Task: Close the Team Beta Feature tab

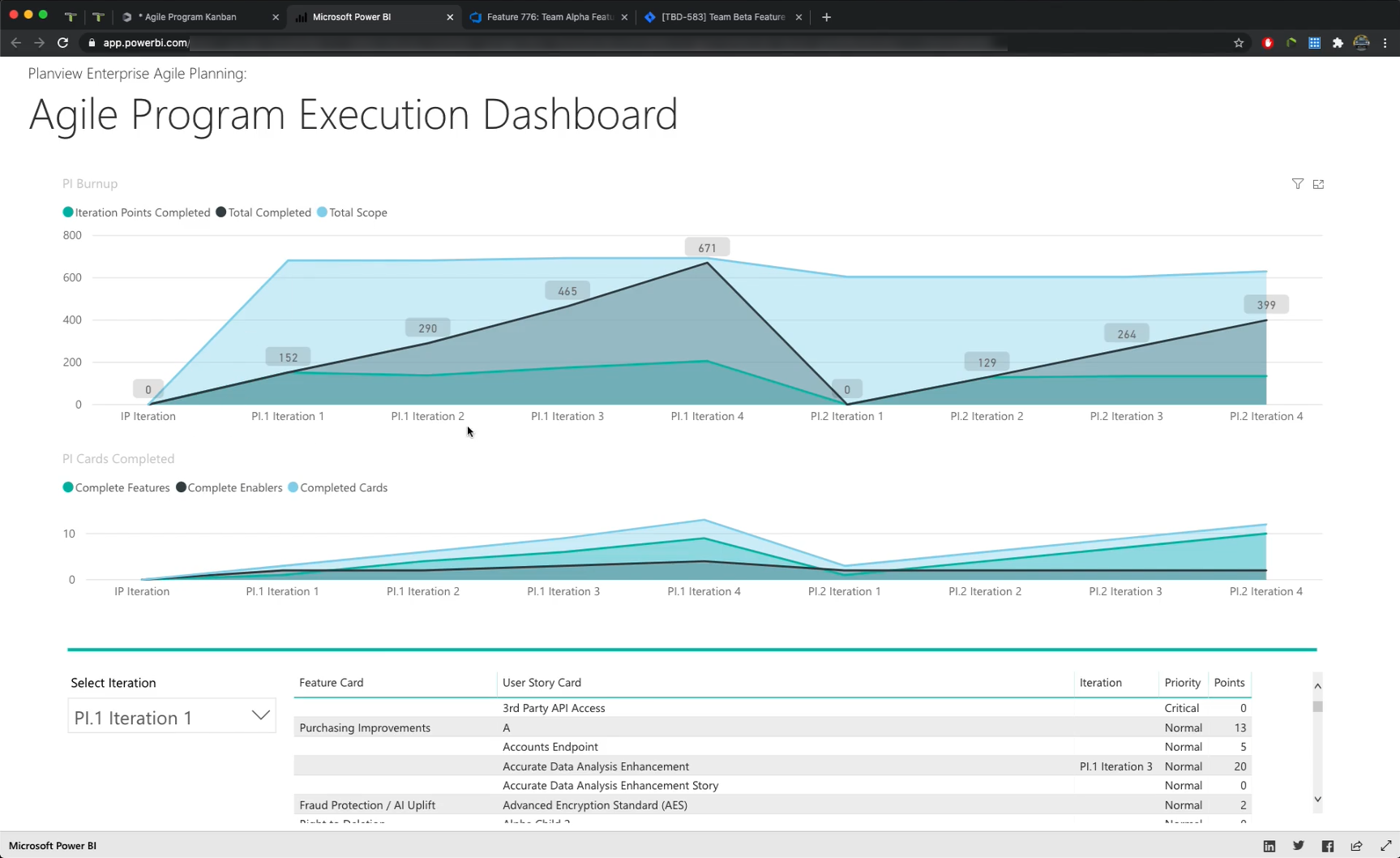Action: click(x=798, y=17)
